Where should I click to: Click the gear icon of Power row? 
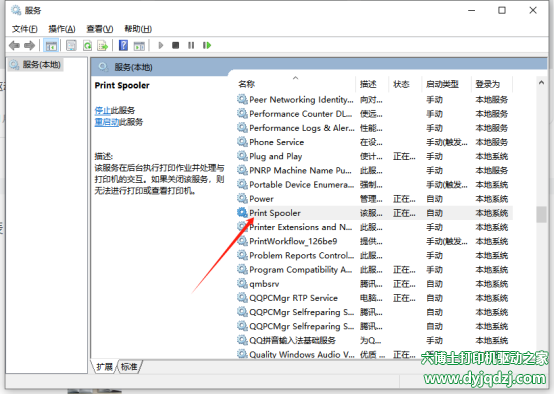tap(242, 198)
